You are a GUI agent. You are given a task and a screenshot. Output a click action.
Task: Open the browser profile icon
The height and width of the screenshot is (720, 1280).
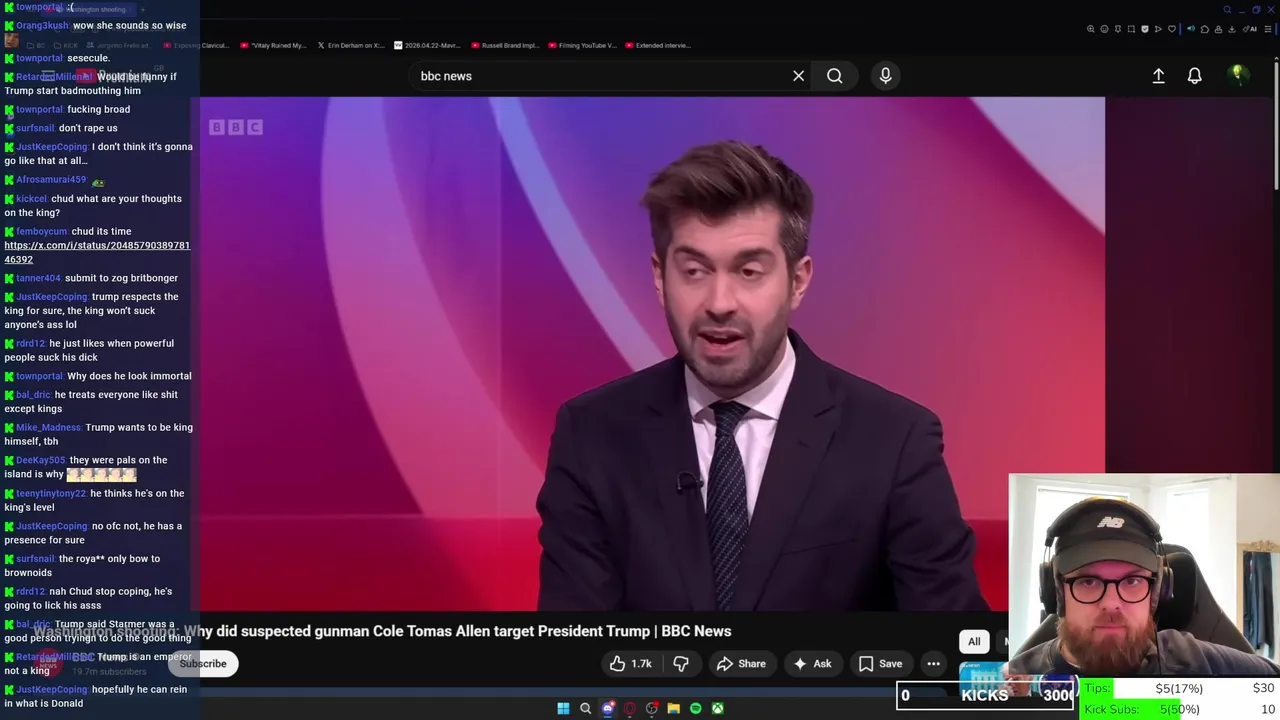(1218, 29)
